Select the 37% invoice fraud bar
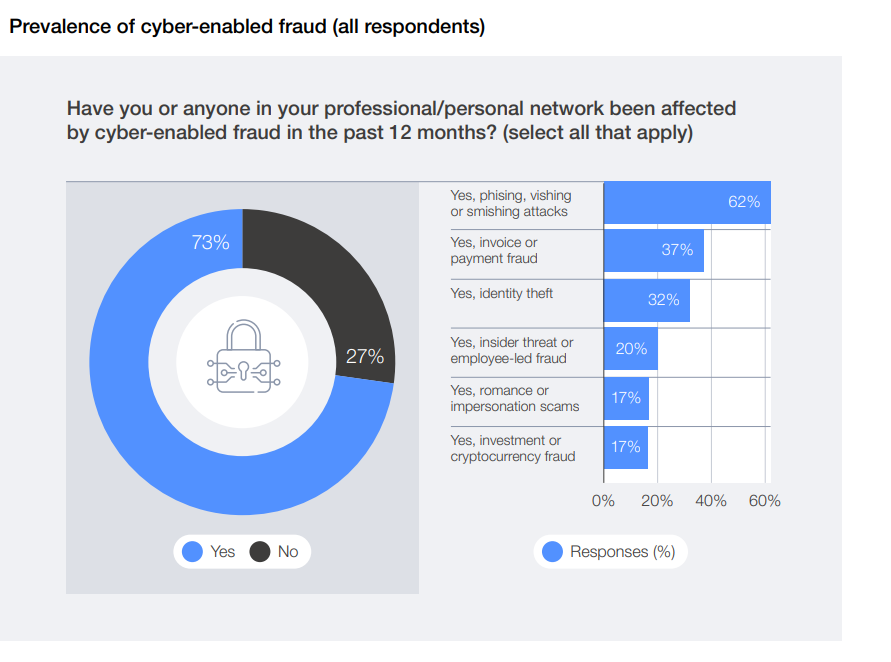The width and height of the screenshot is (891, 662). 653,250
